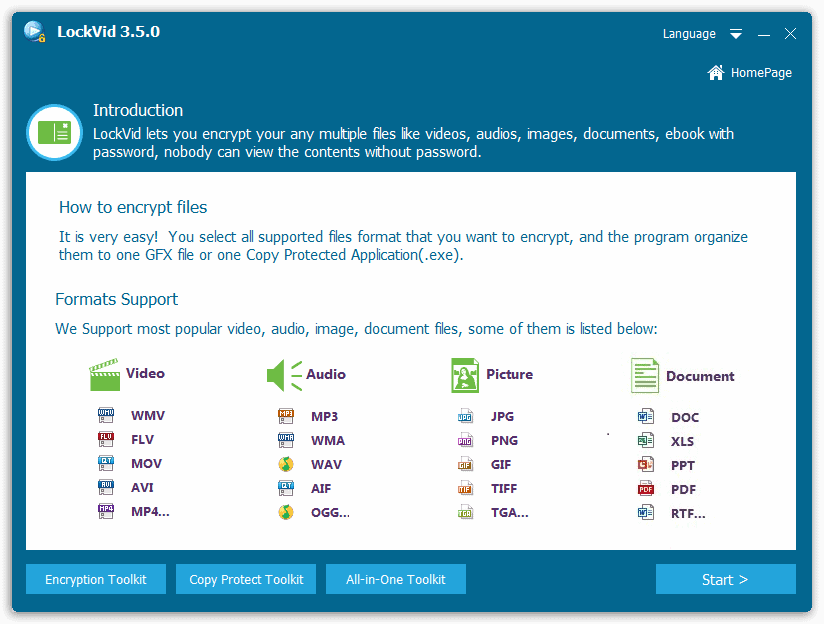Open the Language dropdown arrow

click(736, 34)
